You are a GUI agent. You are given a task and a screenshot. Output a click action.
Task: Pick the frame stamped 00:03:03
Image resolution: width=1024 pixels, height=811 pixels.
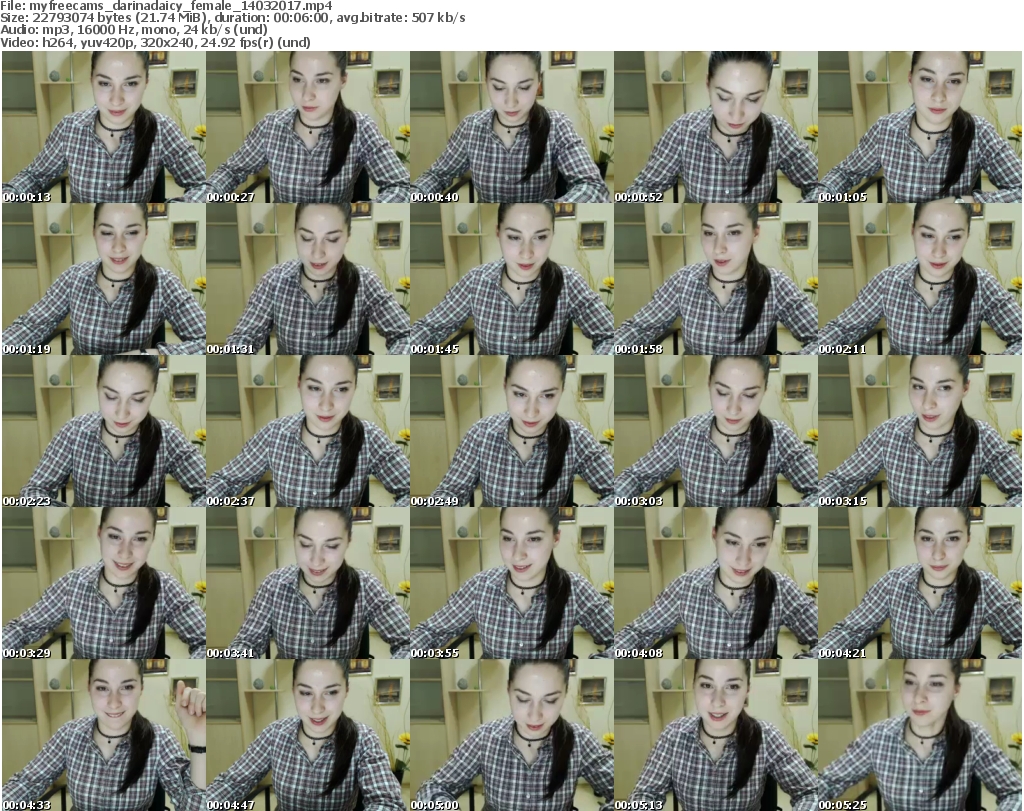pos(716,431)
